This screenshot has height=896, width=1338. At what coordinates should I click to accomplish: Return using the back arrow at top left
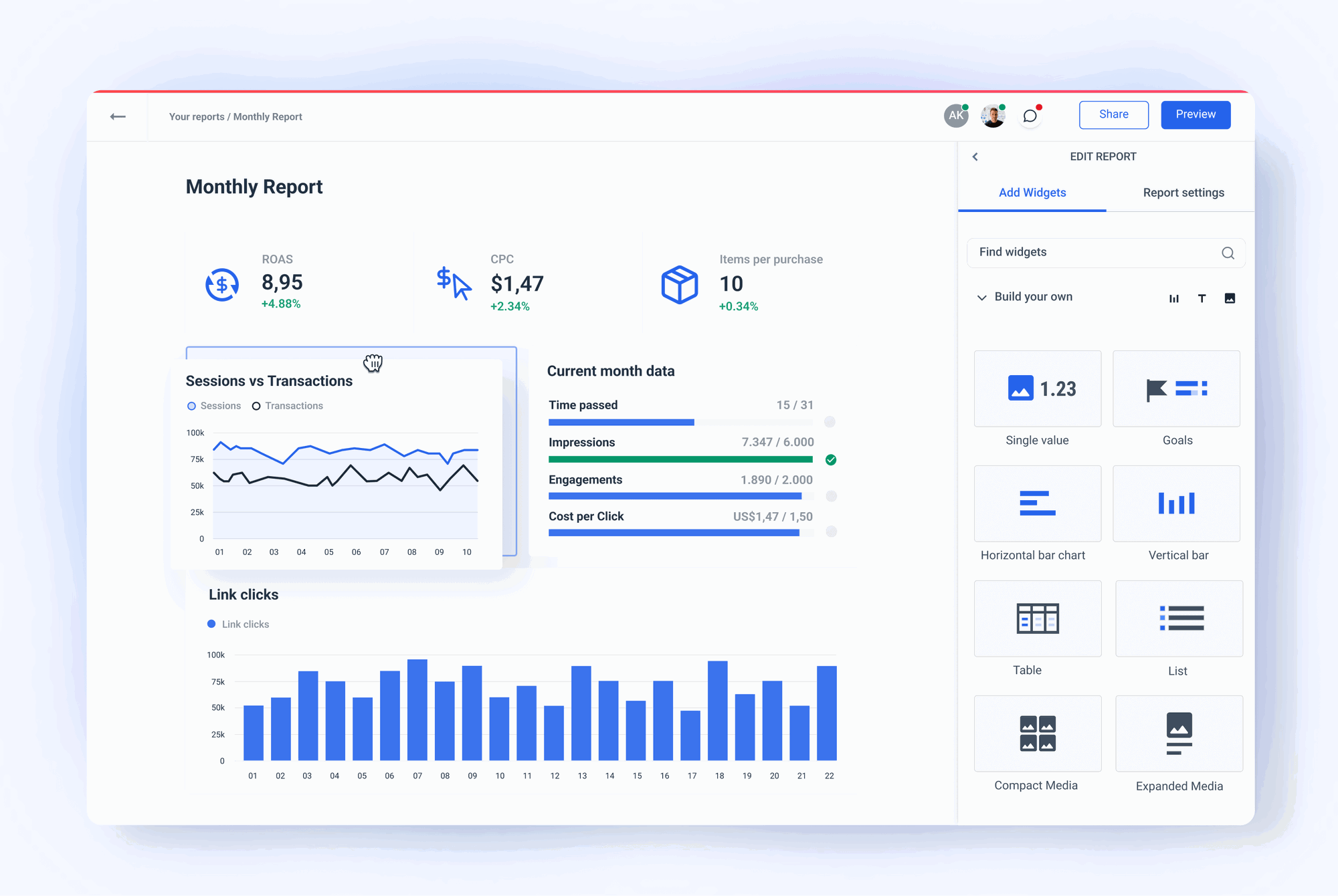click(x=118, y=116)
